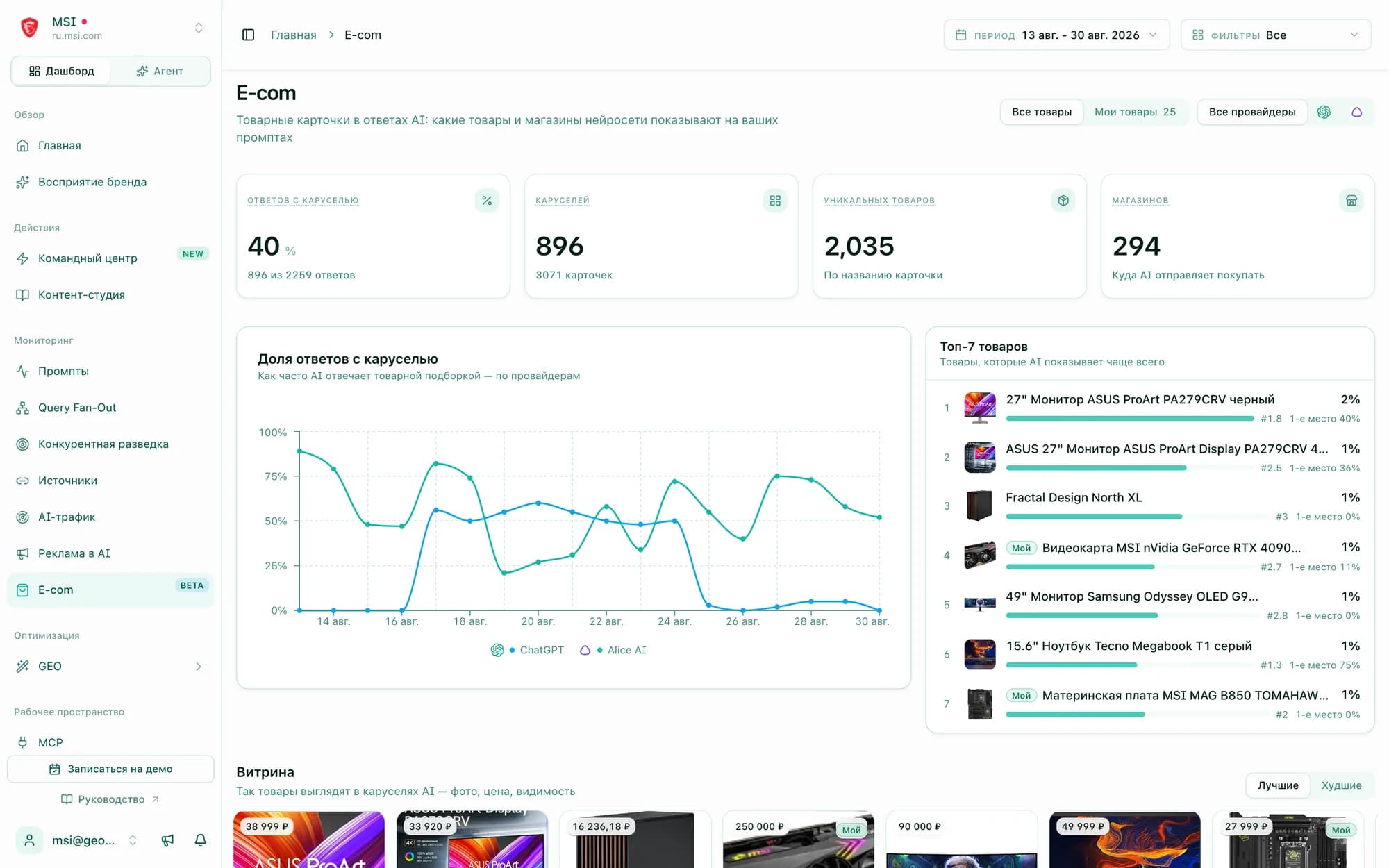Toggle Alice AI series in chart legend
This screenshot has width=1389, height=868.
click(613, 650)
